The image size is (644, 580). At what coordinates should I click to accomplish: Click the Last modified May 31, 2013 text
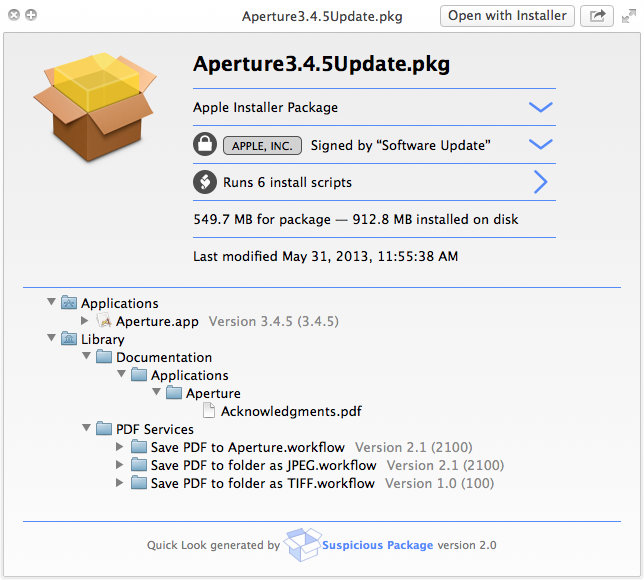point(326,256)
